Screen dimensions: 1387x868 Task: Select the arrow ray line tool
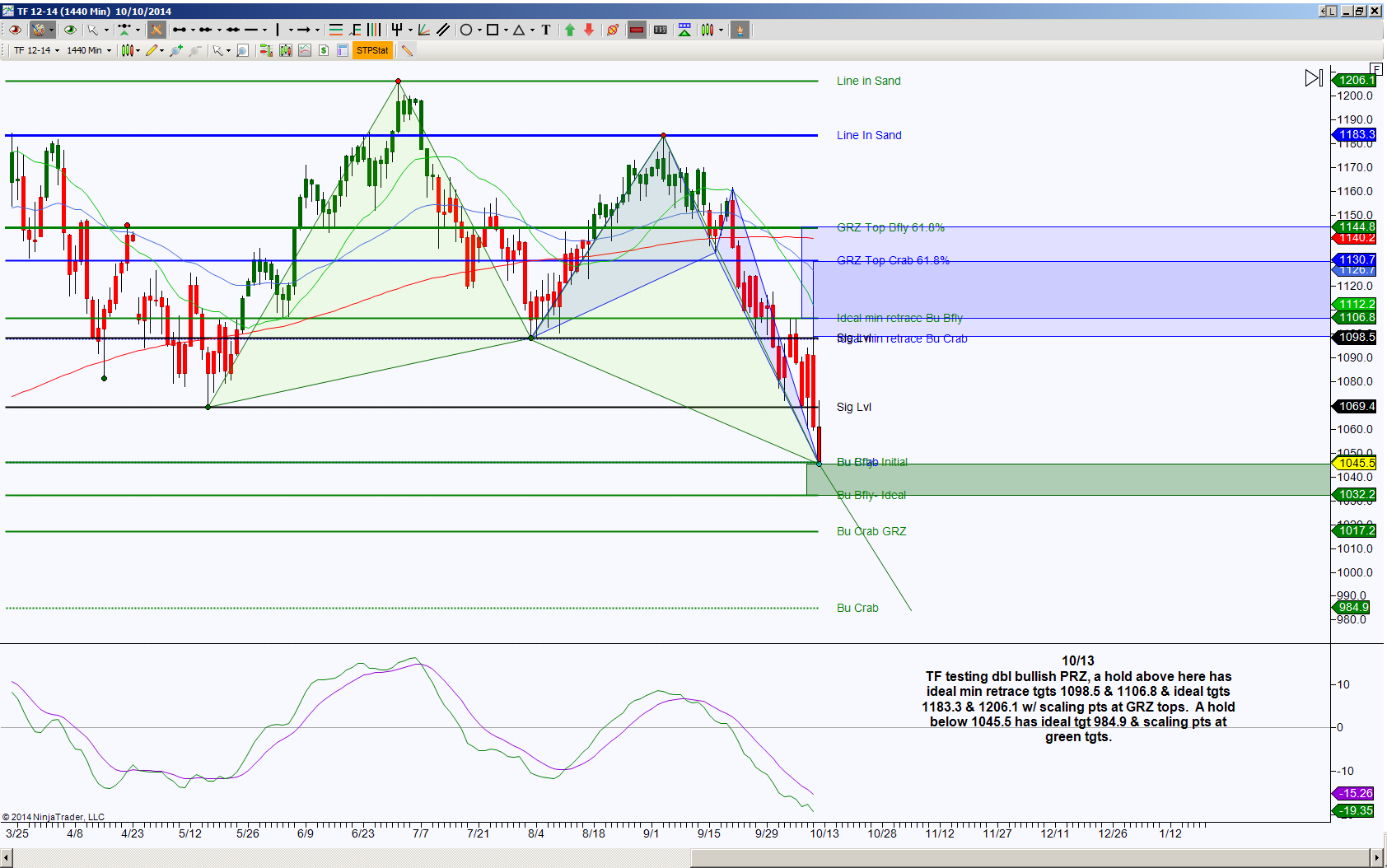pyautogui.click(x=303, y=30)
